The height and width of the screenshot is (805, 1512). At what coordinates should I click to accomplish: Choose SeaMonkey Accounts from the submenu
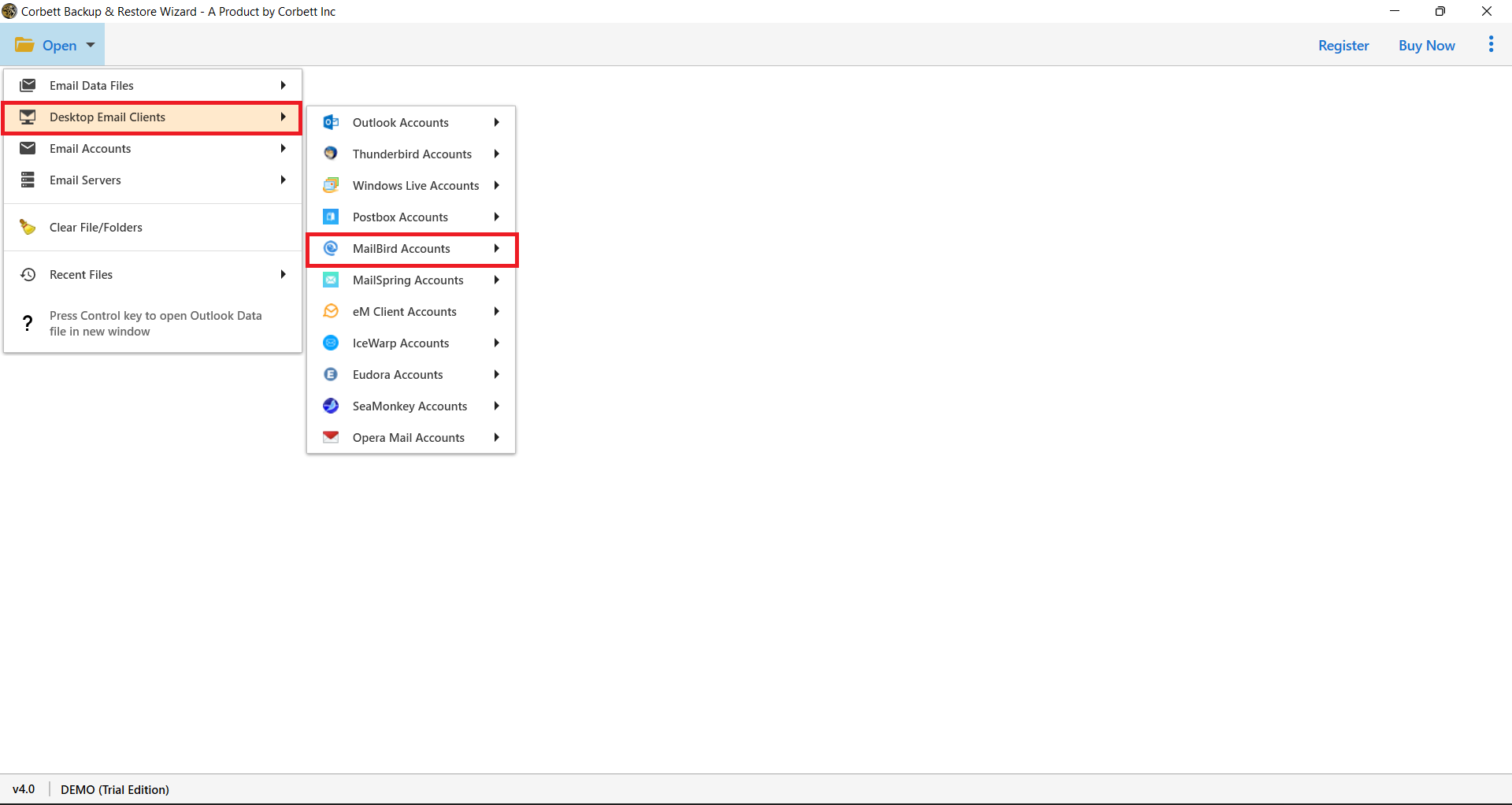click(411, 406)
